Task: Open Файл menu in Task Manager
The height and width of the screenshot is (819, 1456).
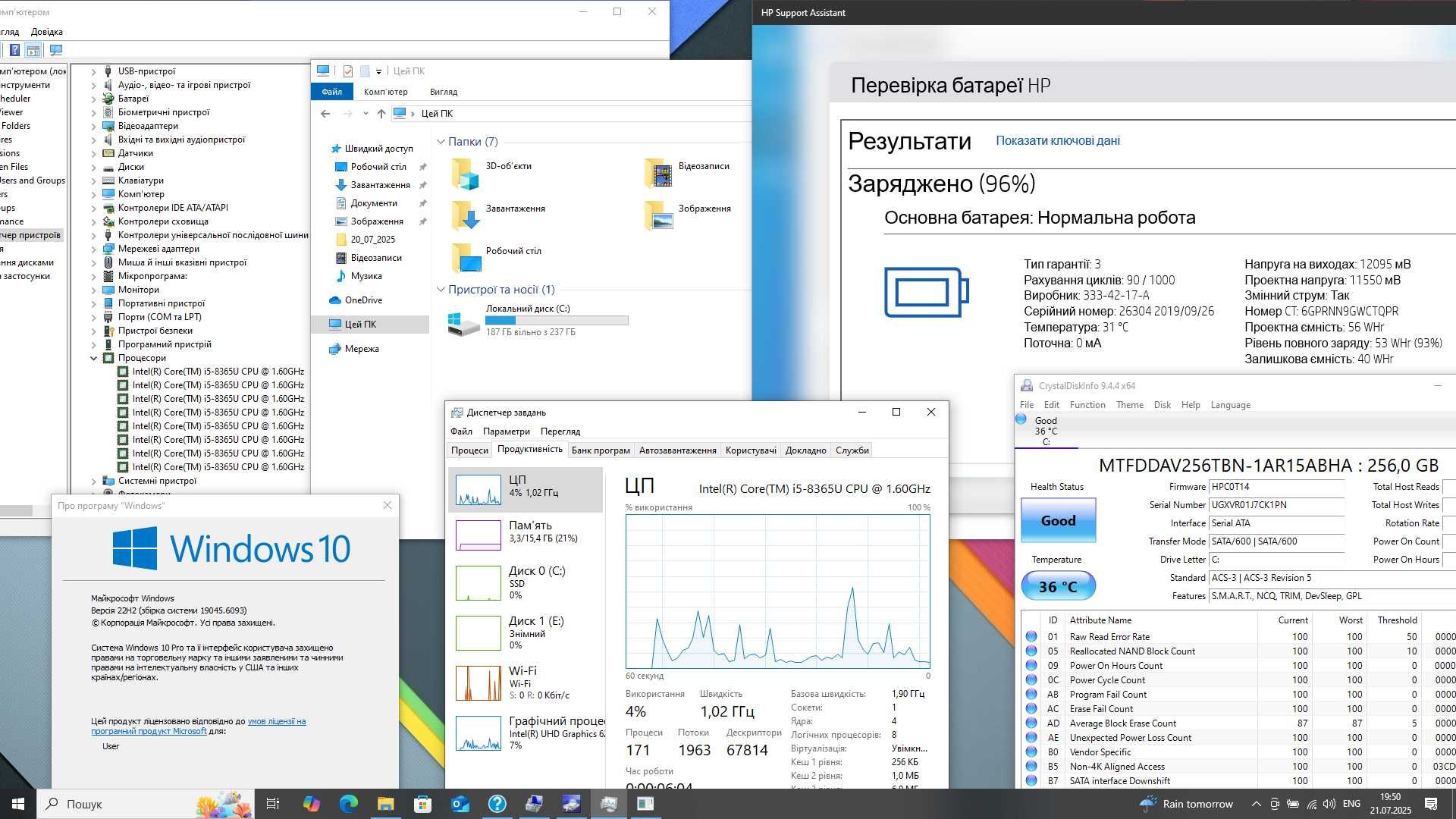Action: tap(461, 431)
